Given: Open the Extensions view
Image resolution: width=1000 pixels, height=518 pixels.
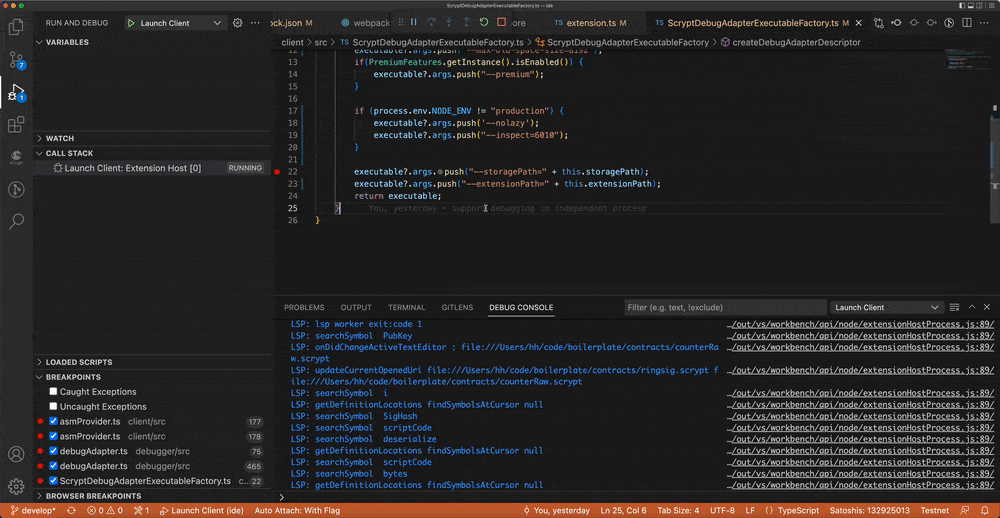Looking at the screenshot, I should [17, 124].
